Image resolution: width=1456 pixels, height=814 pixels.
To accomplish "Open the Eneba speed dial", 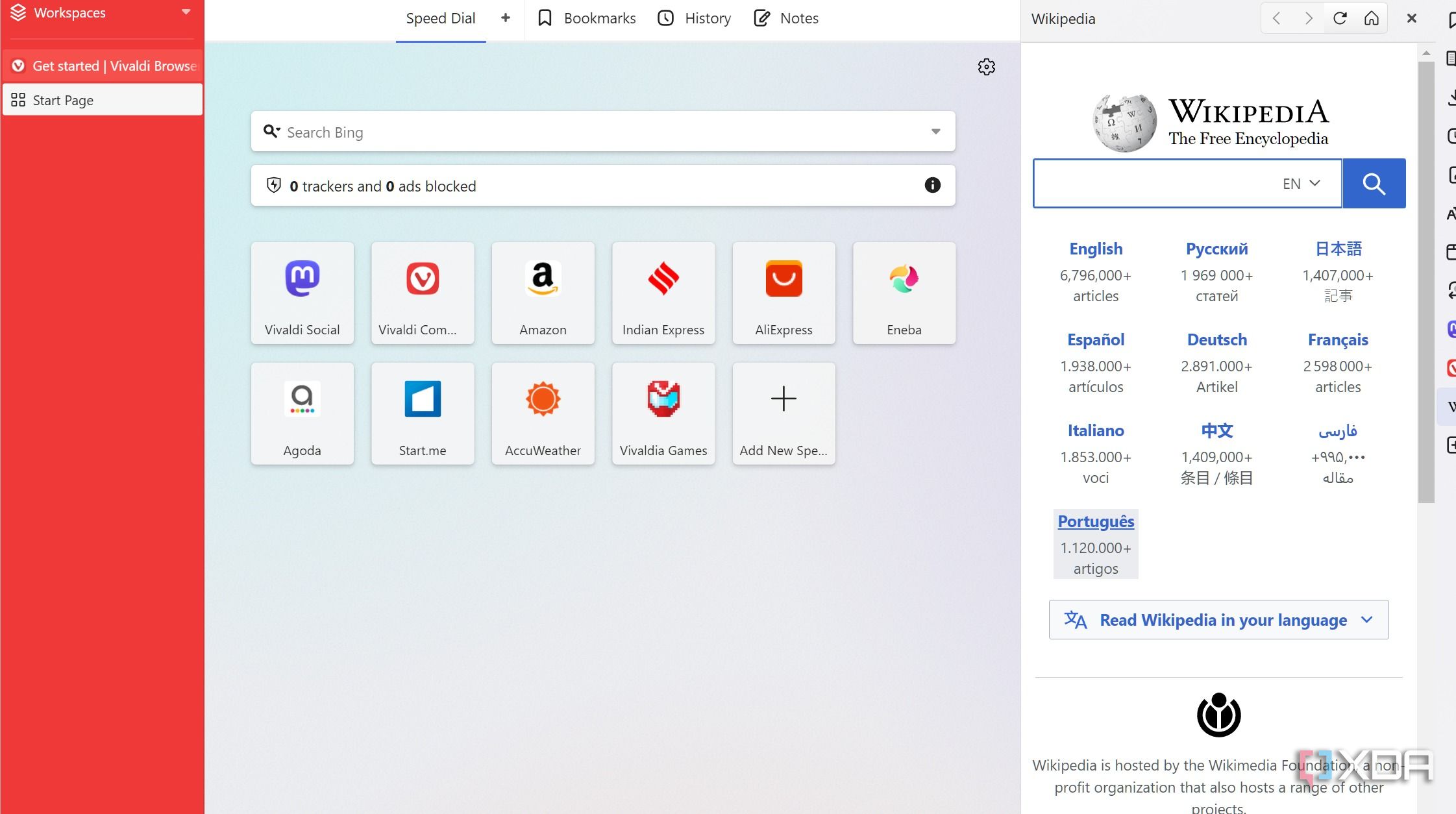I will click(x=904, y=293).
